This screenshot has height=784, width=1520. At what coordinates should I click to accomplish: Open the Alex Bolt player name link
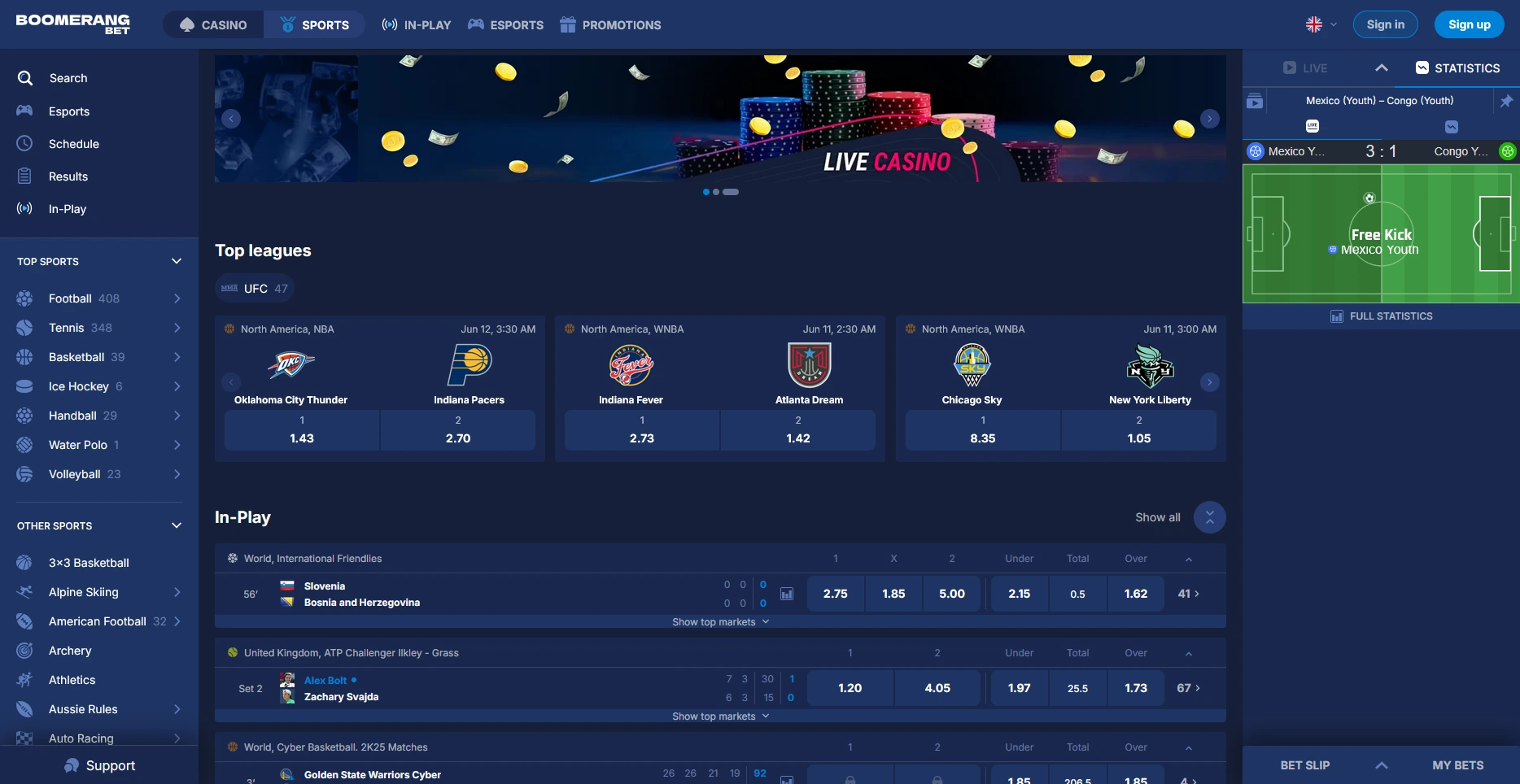[325, 680]
